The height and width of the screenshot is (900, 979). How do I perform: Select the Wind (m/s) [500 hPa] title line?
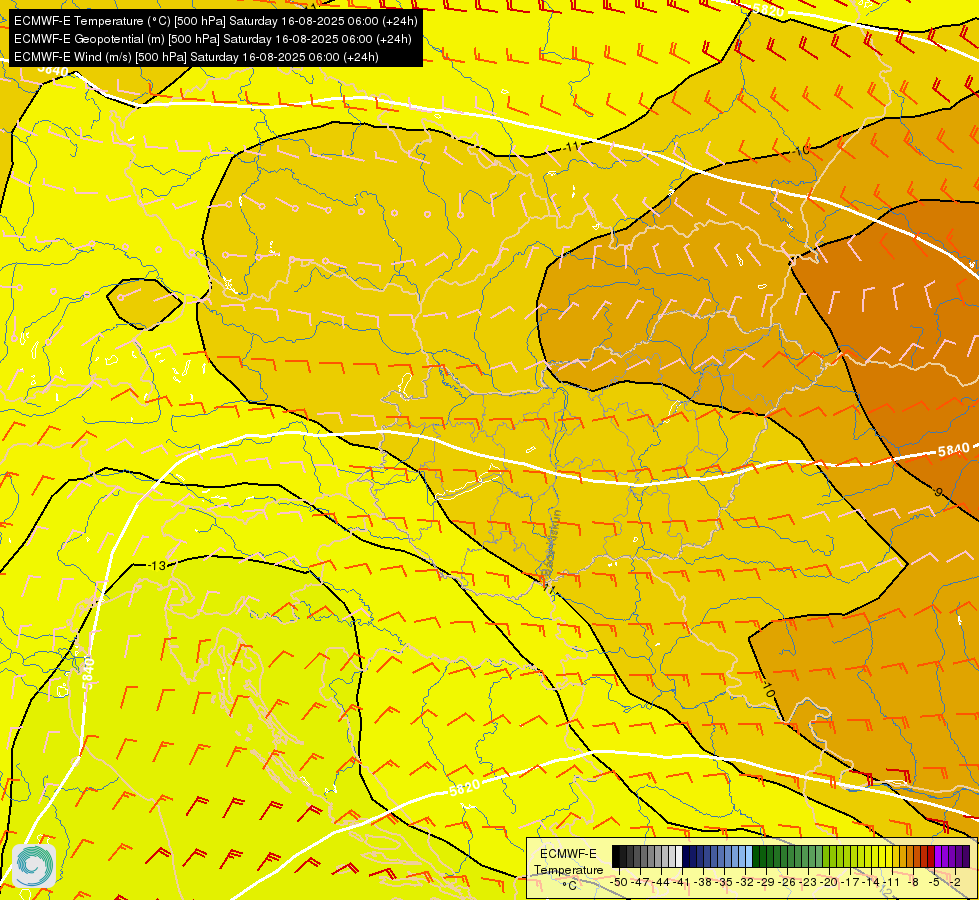coord(196,57)
